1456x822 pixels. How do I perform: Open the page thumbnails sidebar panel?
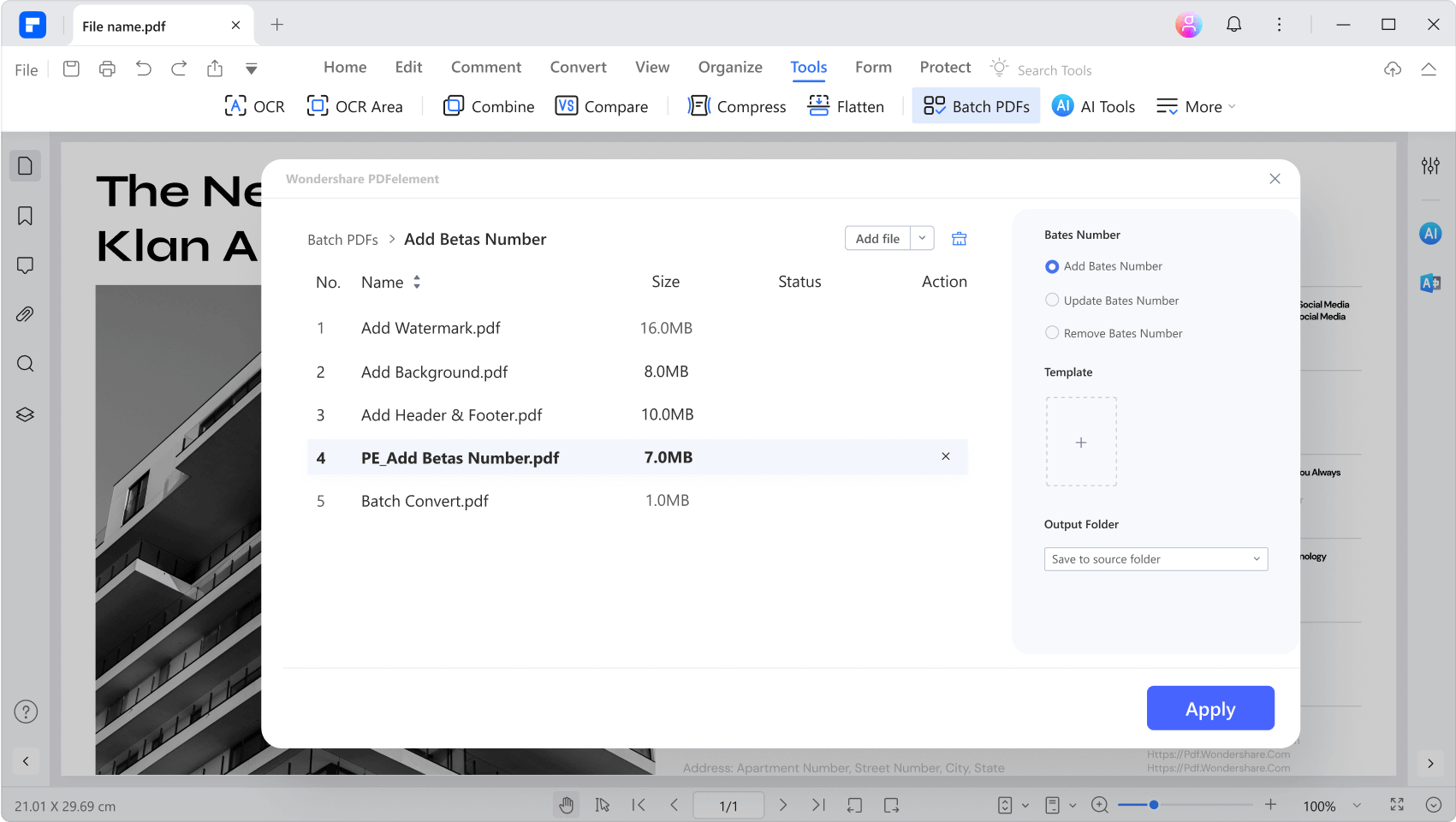click(25, 165)
